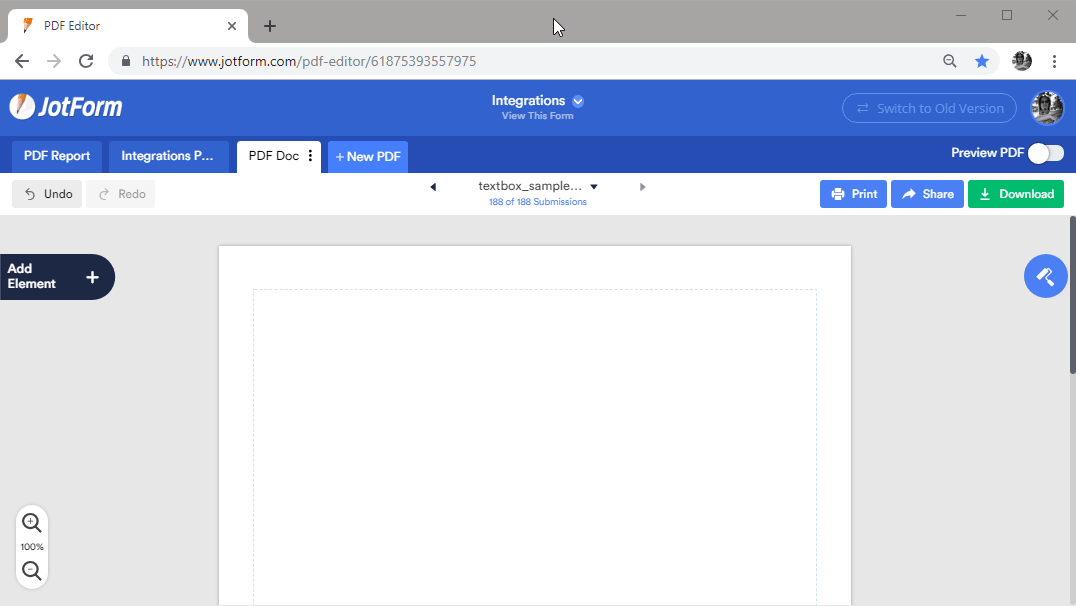Click the browser back arrow

click(22, 61)
